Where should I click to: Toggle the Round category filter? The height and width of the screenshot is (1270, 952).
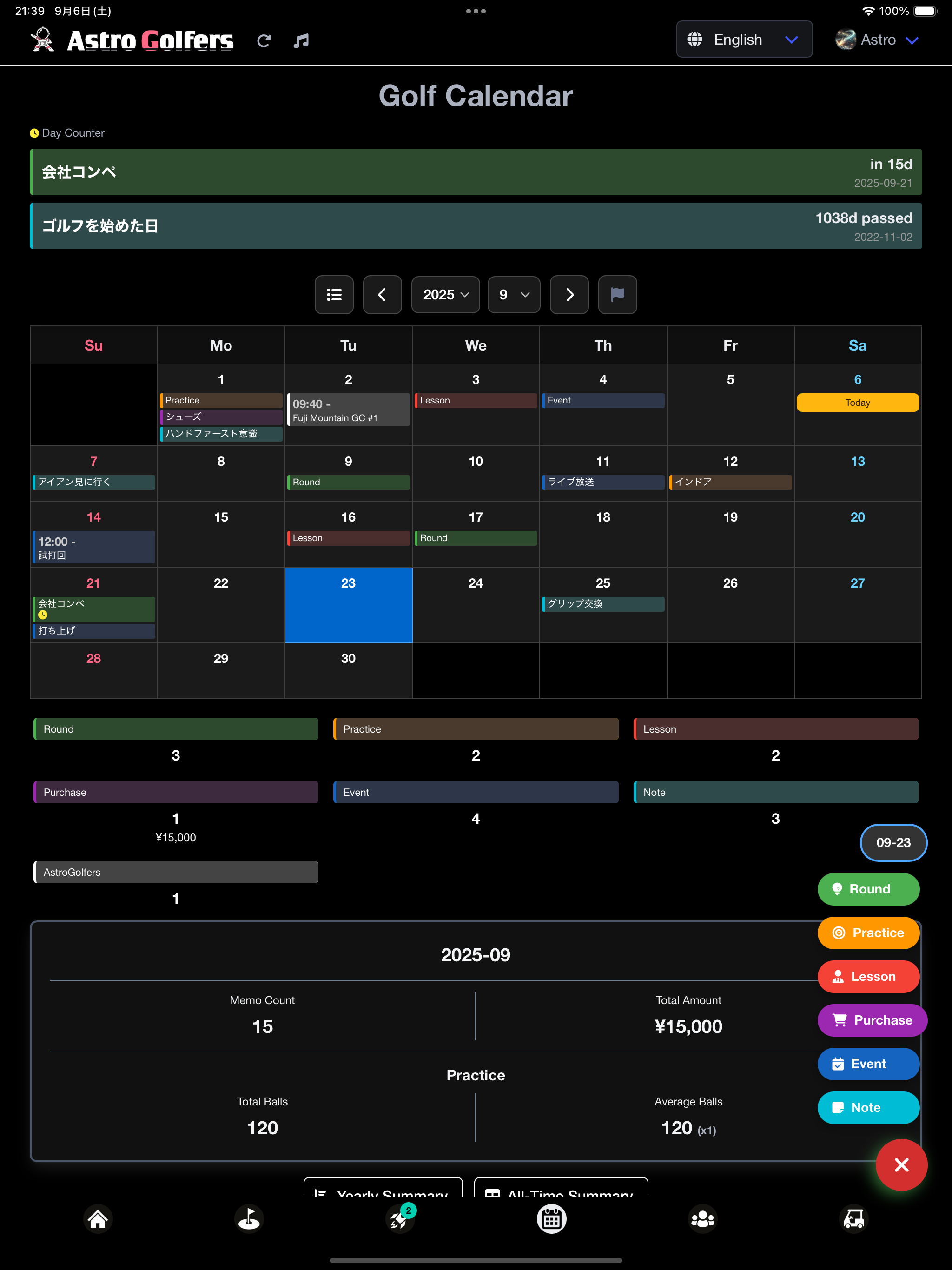coord(176,729)
